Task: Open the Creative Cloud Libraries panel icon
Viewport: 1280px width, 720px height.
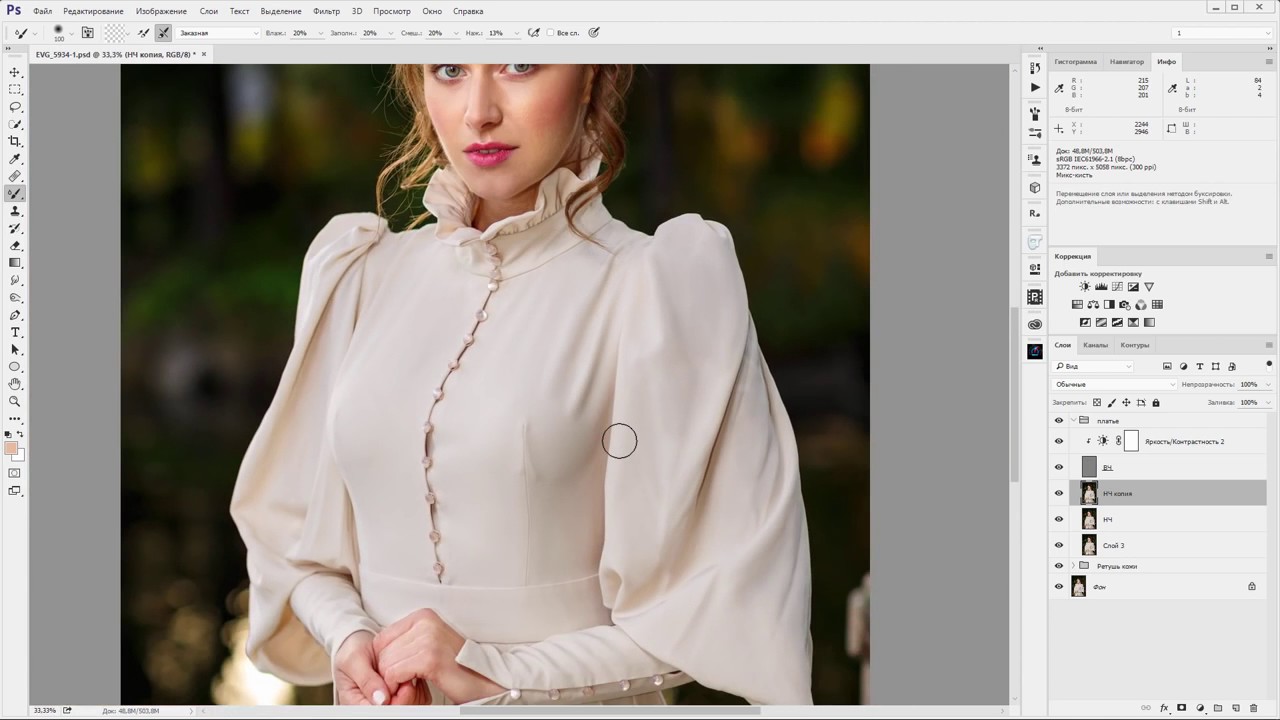Action: coord(1035,324)
